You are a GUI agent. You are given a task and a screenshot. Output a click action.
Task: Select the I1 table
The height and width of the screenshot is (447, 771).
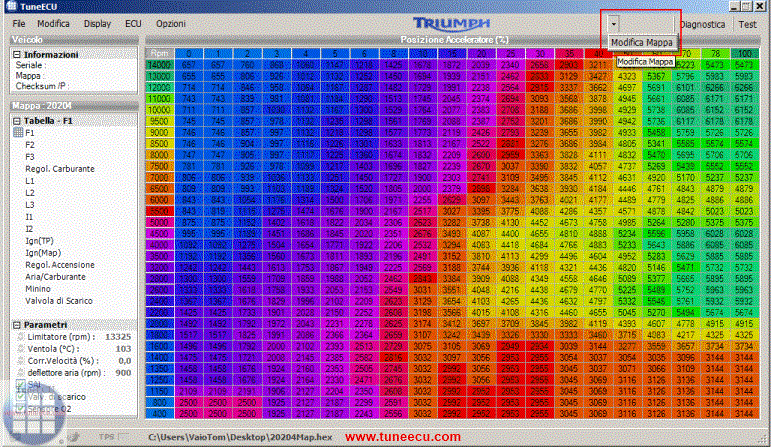(29, 217)
